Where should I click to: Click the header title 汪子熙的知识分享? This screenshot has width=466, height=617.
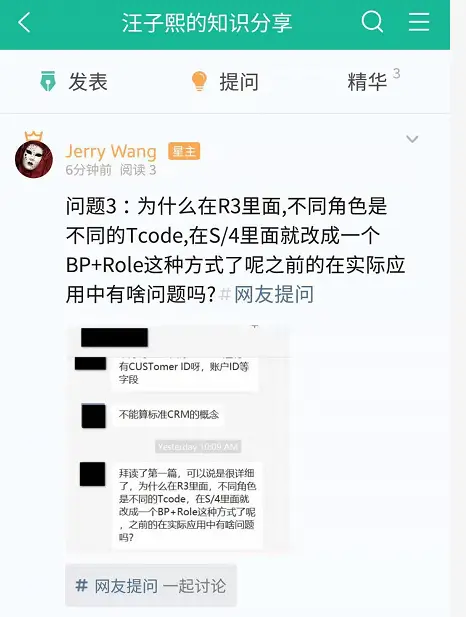[x=207, y=22]
